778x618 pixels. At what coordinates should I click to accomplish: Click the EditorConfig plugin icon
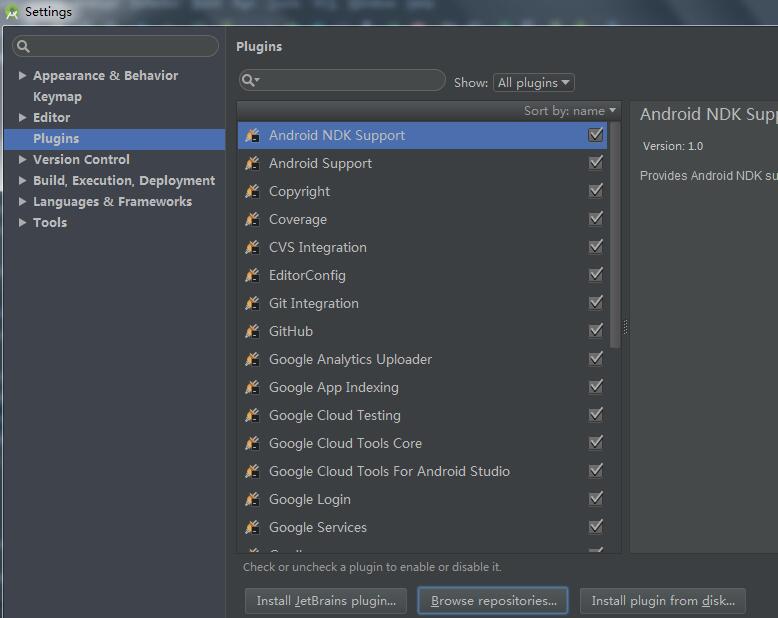point(252,275)
